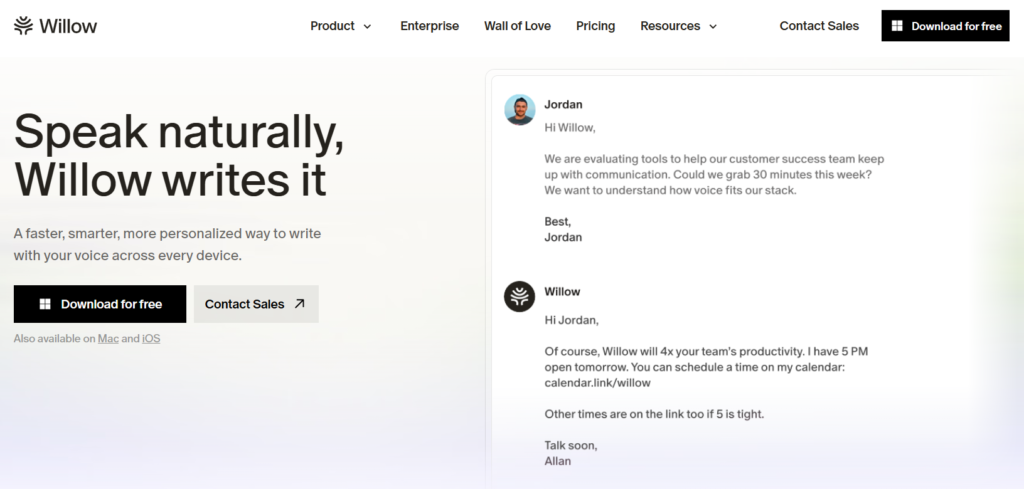Image resolution: width=1024 pixels, height=489 pixels.
Task: Click Contact Sales in the header
Action: [819, 26]
